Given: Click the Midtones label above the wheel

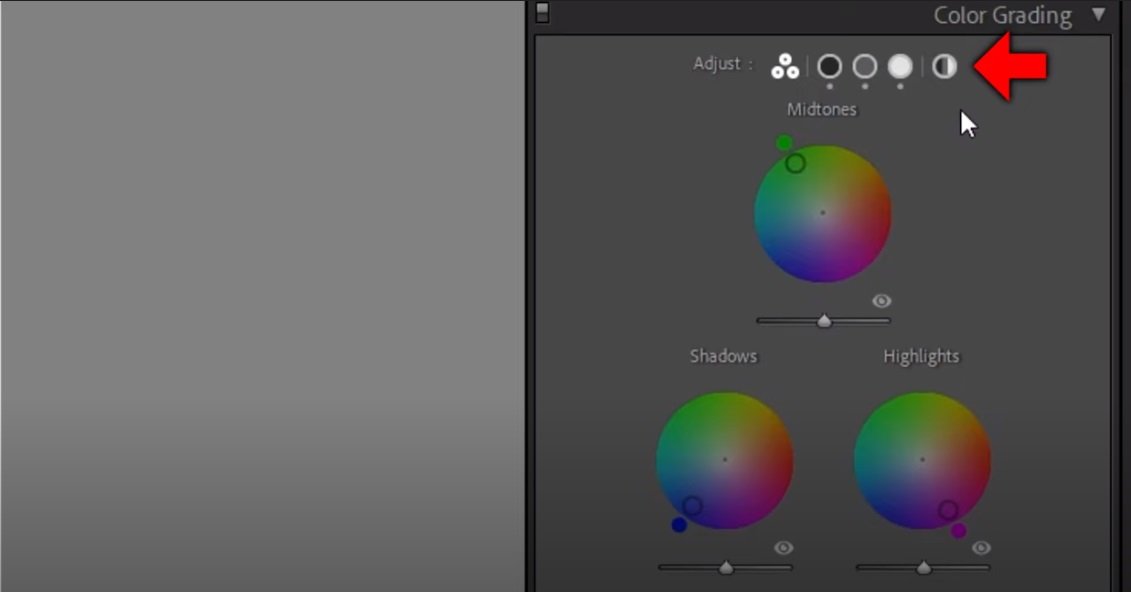Looking at the screenshot, I should pos(821,110).
